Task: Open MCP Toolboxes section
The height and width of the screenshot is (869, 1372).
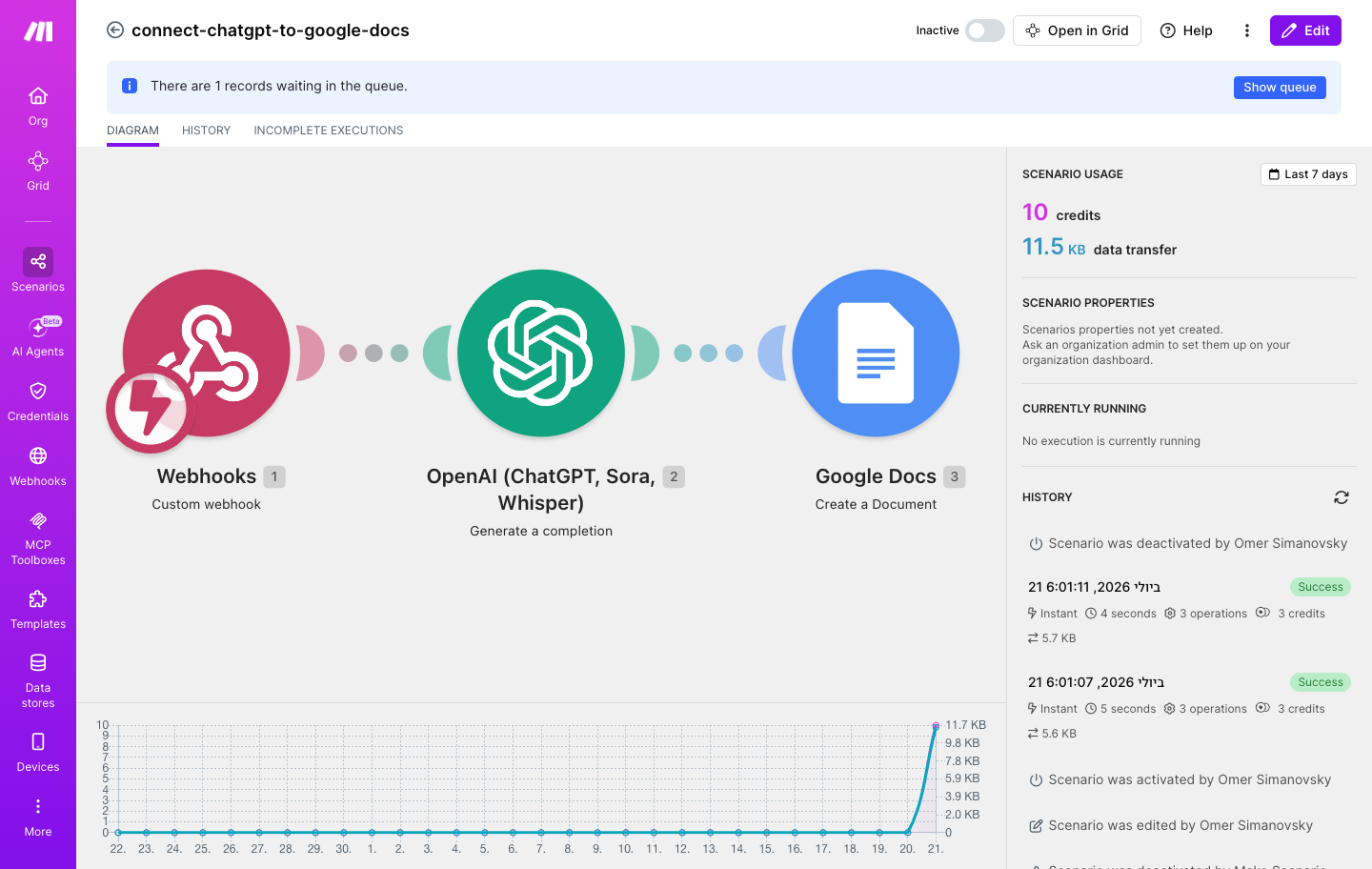Action: point(38,538)
